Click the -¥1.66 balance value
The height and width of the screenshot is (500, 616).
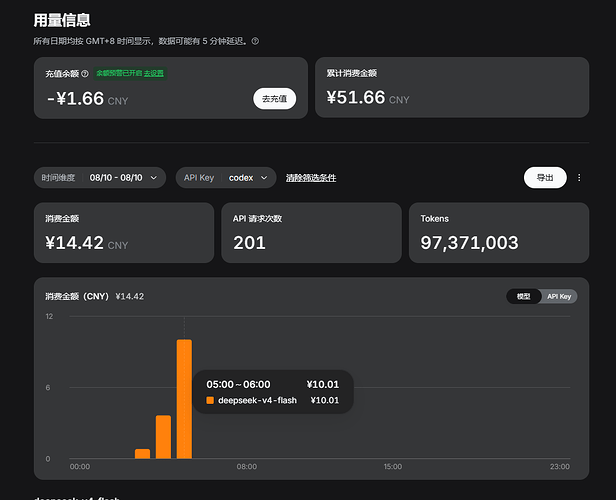pos(75,99)
